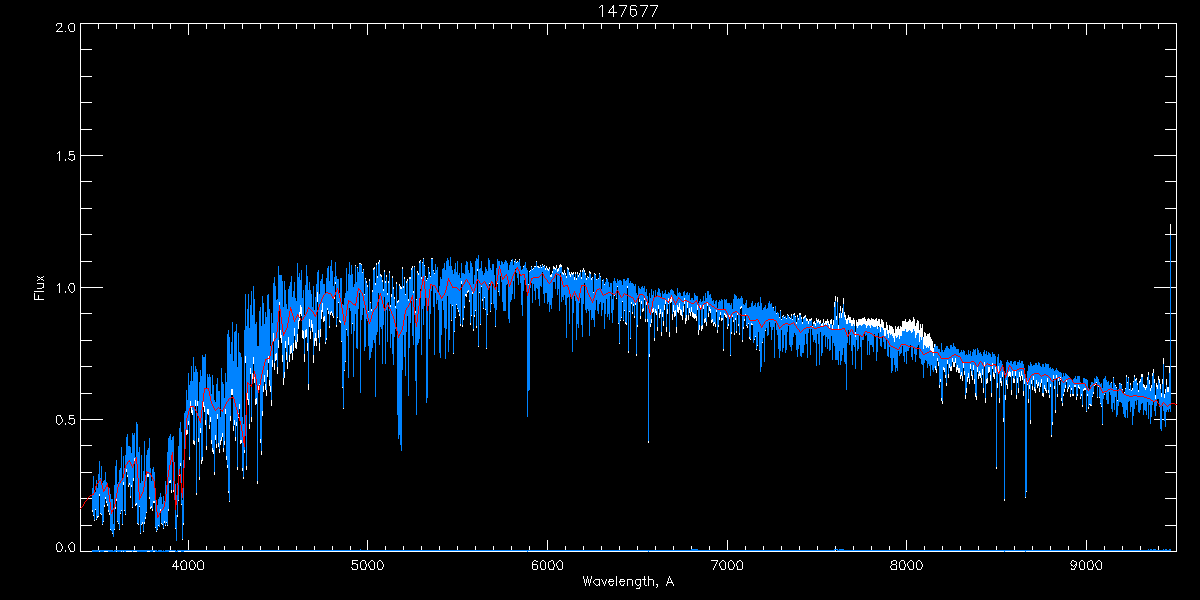The width and height of the screenshot is (1200, 600).
Task: Select the Flux axis label
Action: (x=39, y=288)
